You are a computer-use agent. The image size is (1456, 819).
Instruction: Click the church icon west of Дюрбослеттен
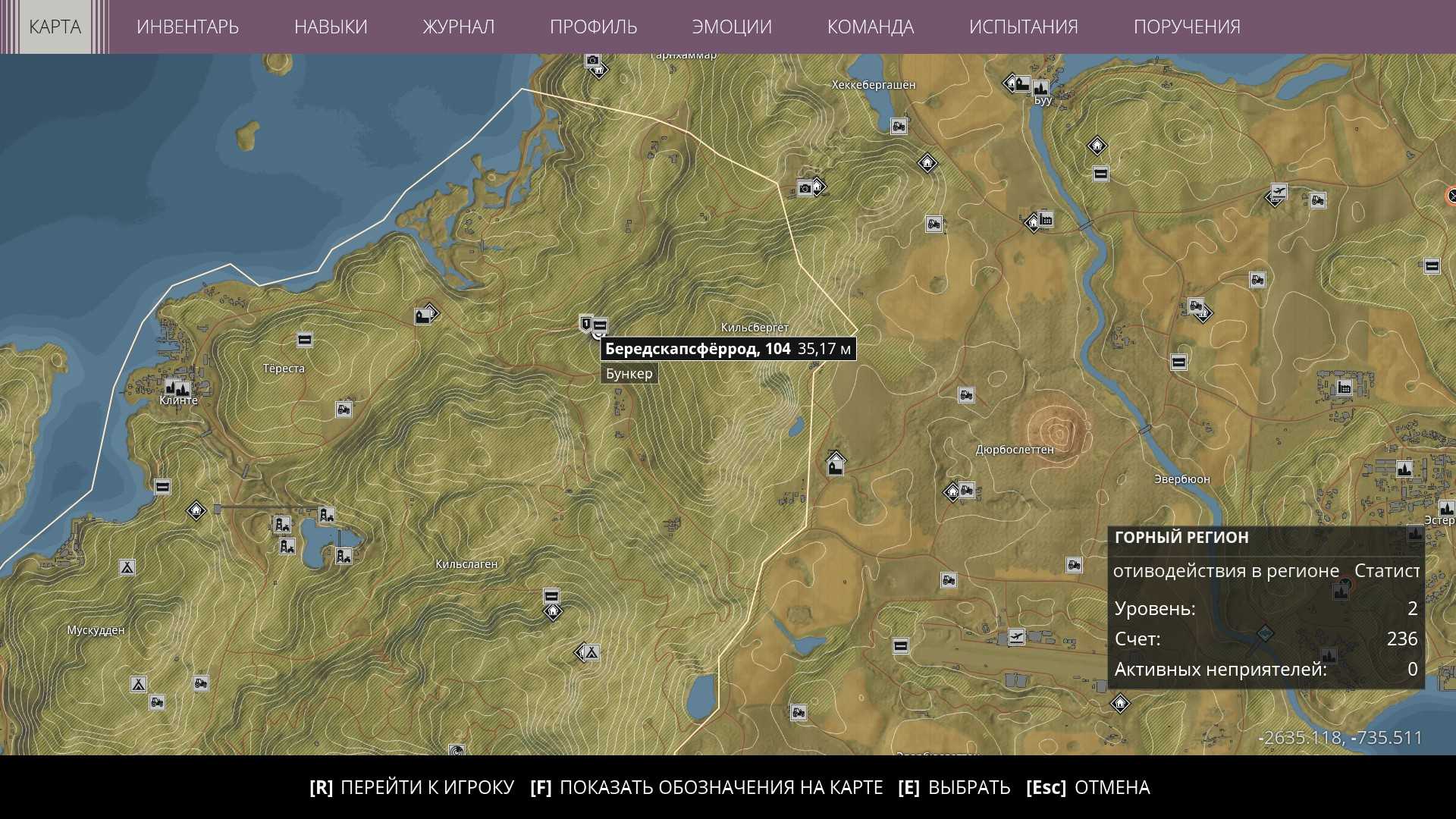point(835,466)
